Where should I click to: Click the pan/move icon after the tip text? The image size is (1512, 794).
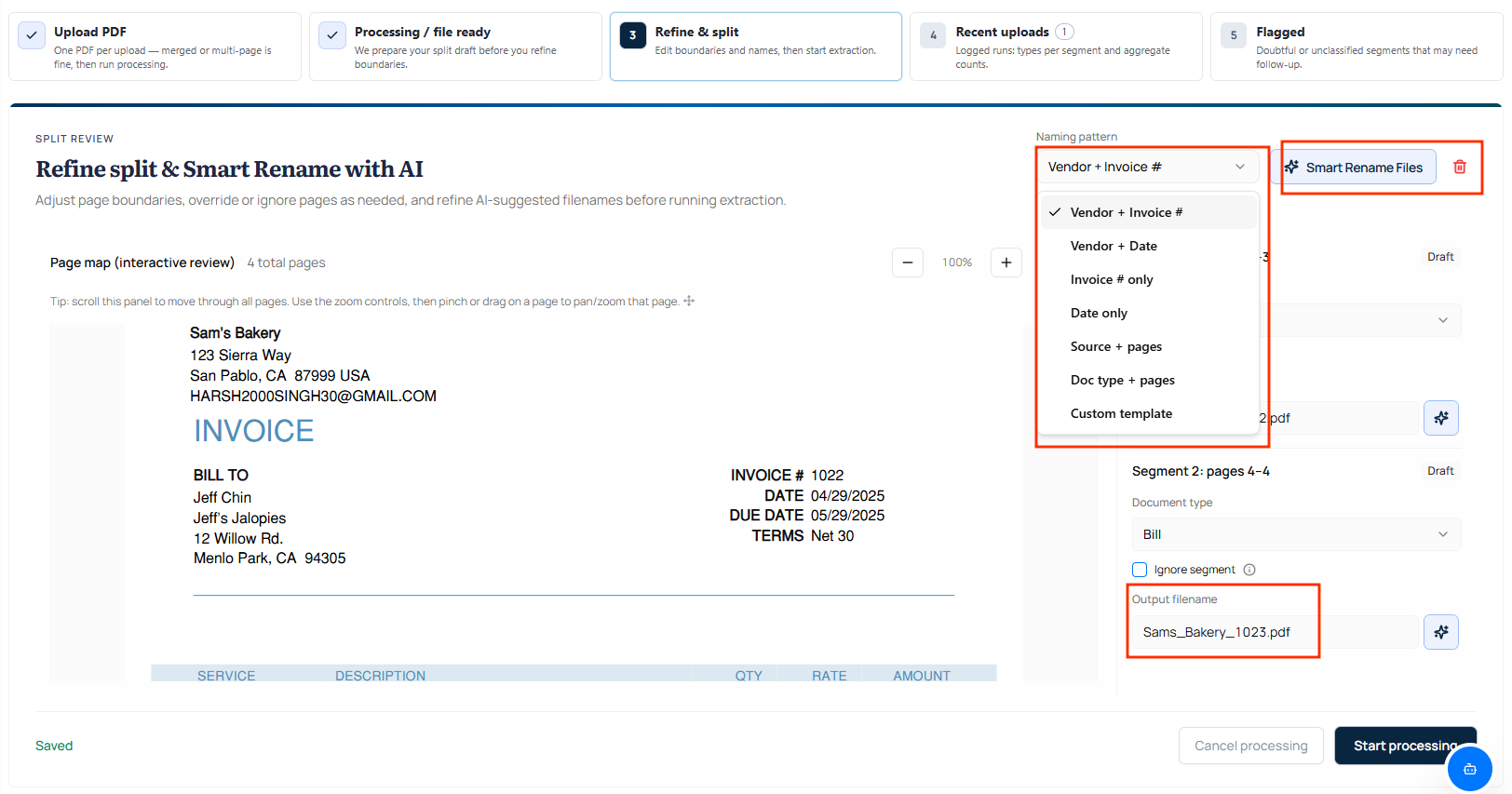pyautogui.click(x=689, y=301)
